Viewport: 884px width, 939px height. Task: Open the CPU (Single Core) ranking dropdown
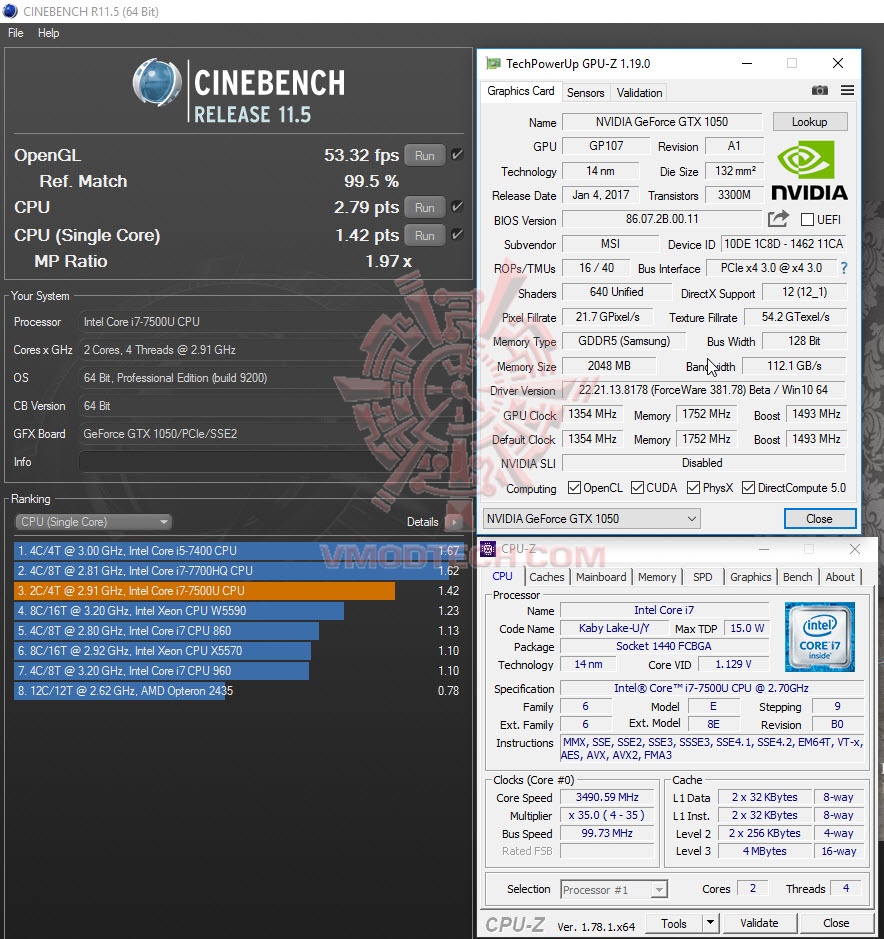click(93, 522)
